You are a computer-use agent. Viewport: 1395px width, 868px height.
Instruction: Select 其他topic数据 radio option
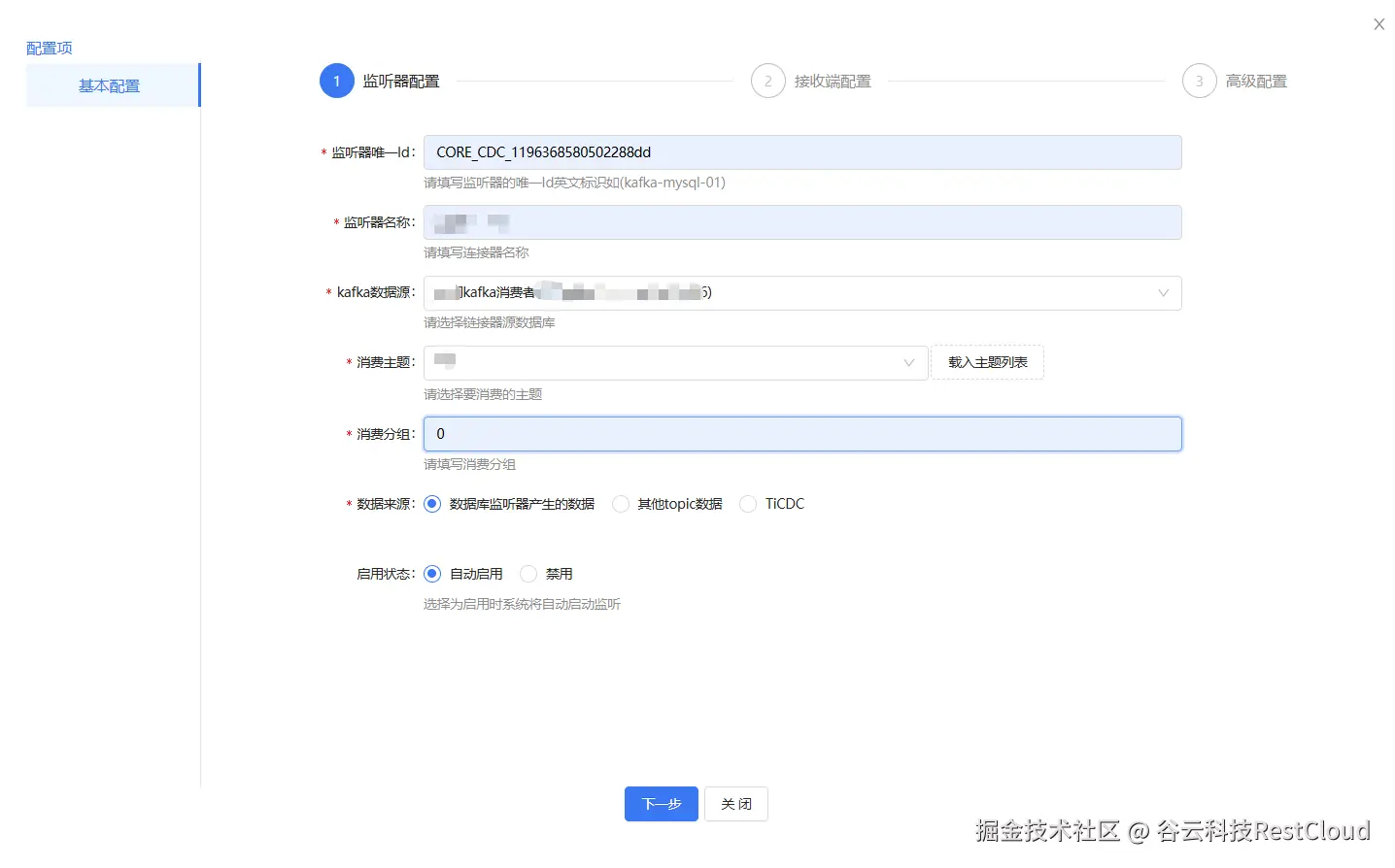(x=620, y=504)
